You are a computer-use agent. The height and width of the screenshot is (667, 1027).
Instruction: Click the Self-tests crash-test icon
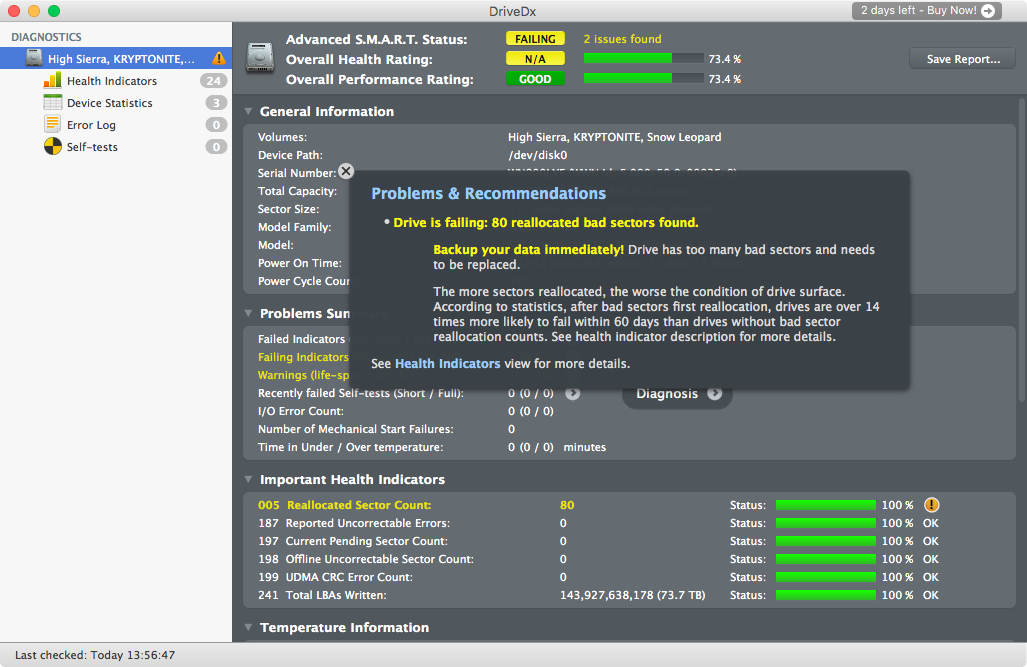tap(52, 147)
